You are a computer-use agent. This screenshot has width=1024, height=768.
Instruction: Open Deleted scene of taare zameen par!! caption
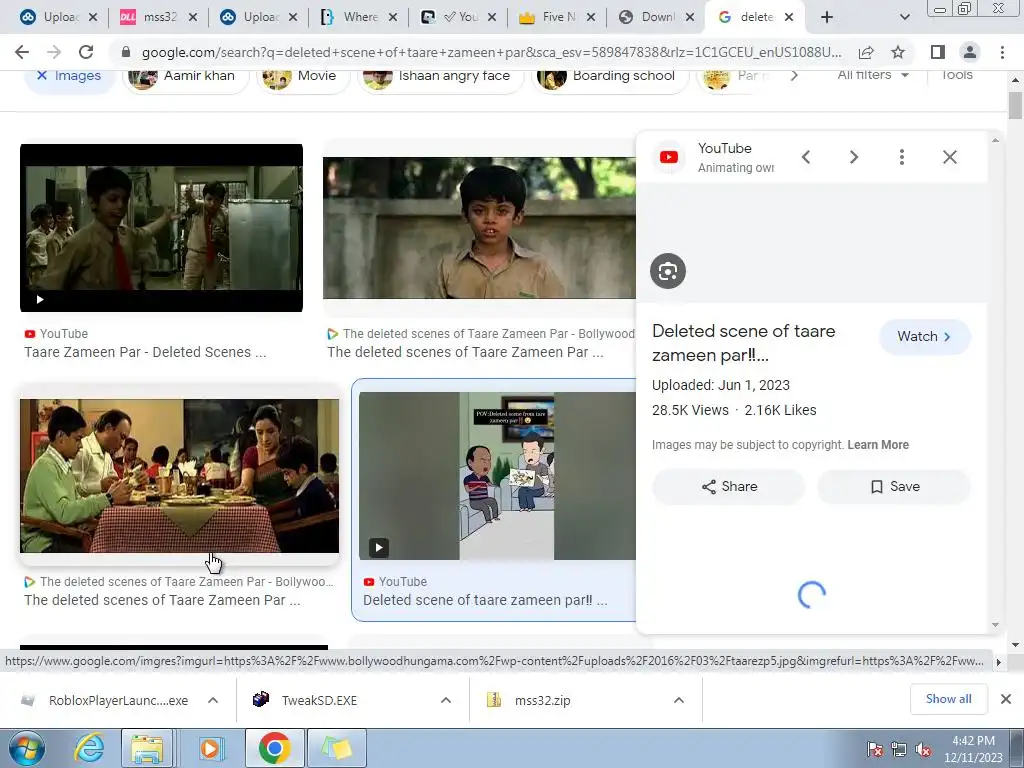485,601
